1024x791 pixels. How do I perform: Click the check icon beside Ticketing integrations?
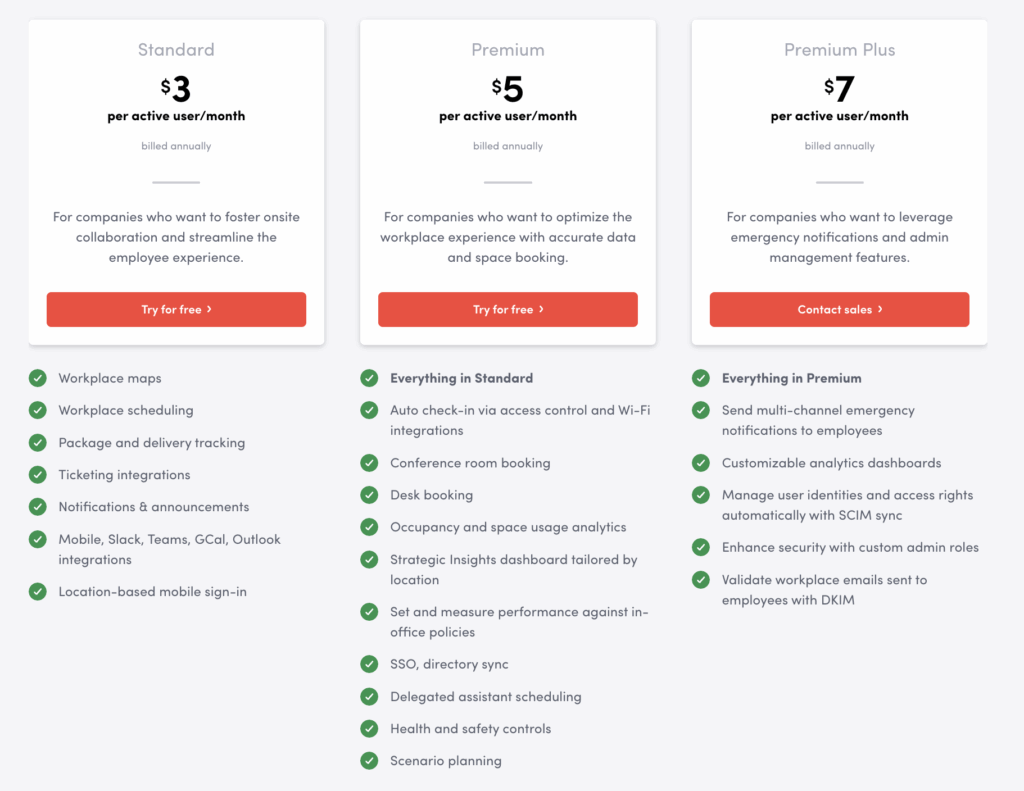click(x=38, y=475)
